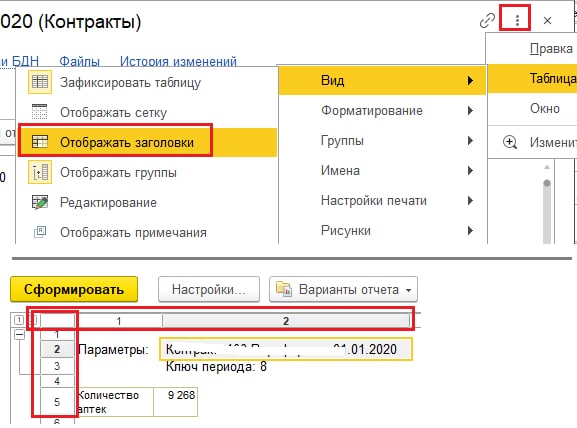Click the Зафиксировать таблицу icon
The image size is (577, 428).
pos(40,82)
